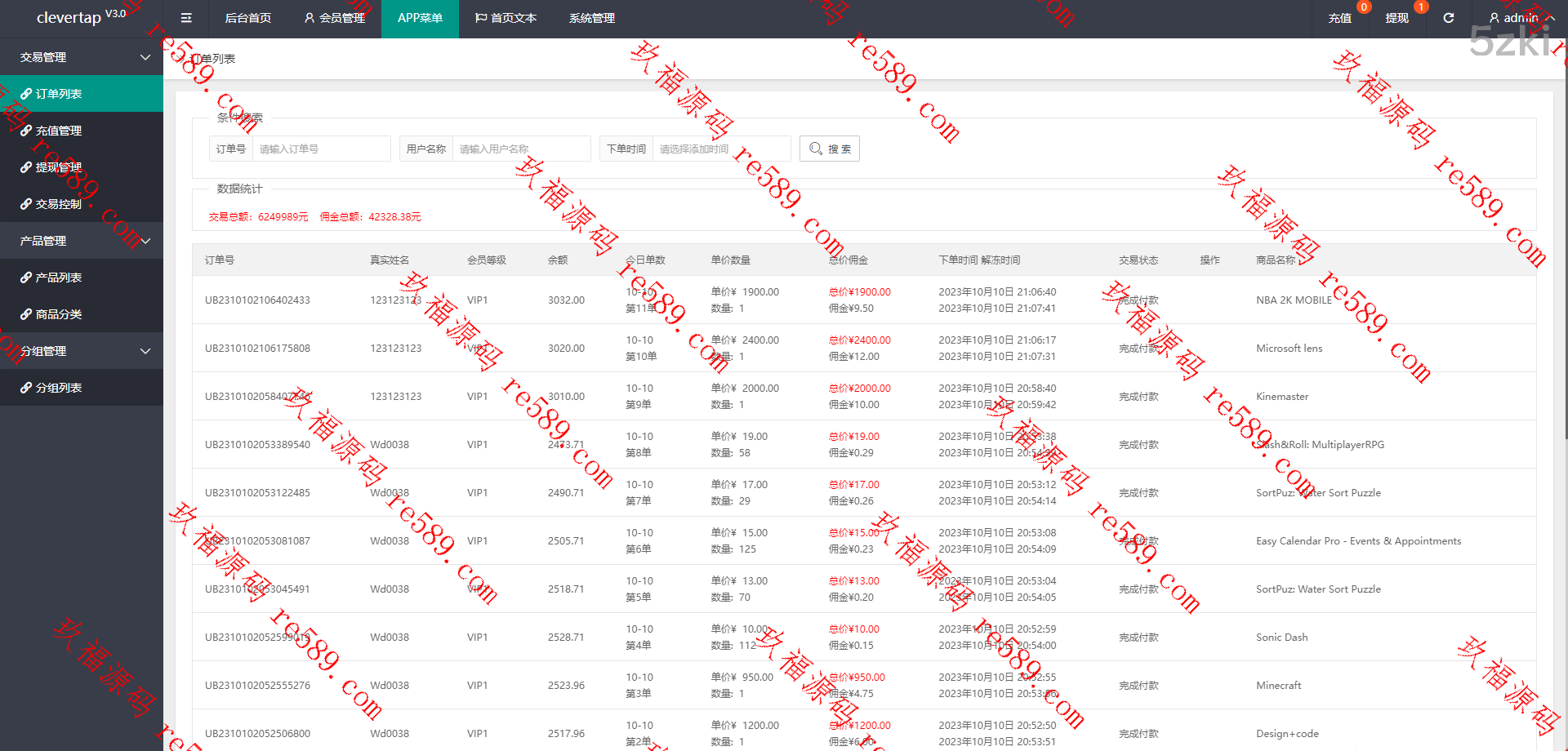Collapse the 分组管理 sidebar section

(82, 351)
